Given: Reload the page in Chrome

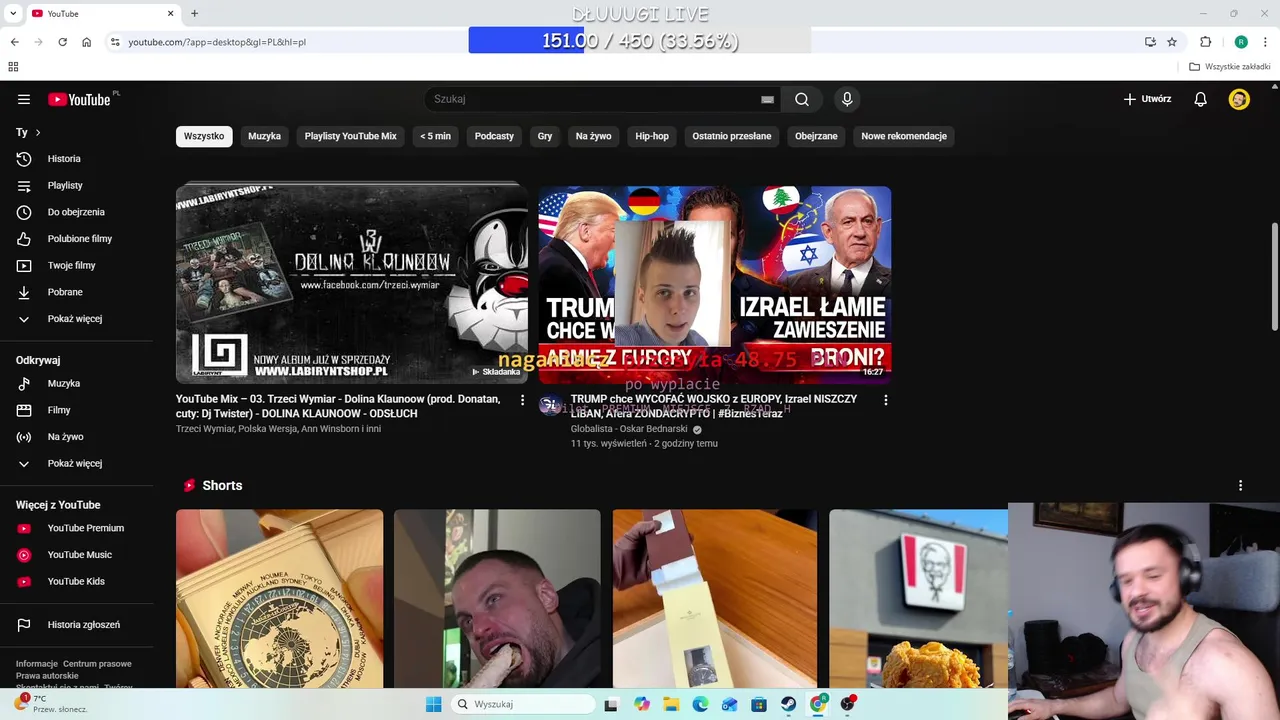Looking at the screenshot, I should (62, 42).
